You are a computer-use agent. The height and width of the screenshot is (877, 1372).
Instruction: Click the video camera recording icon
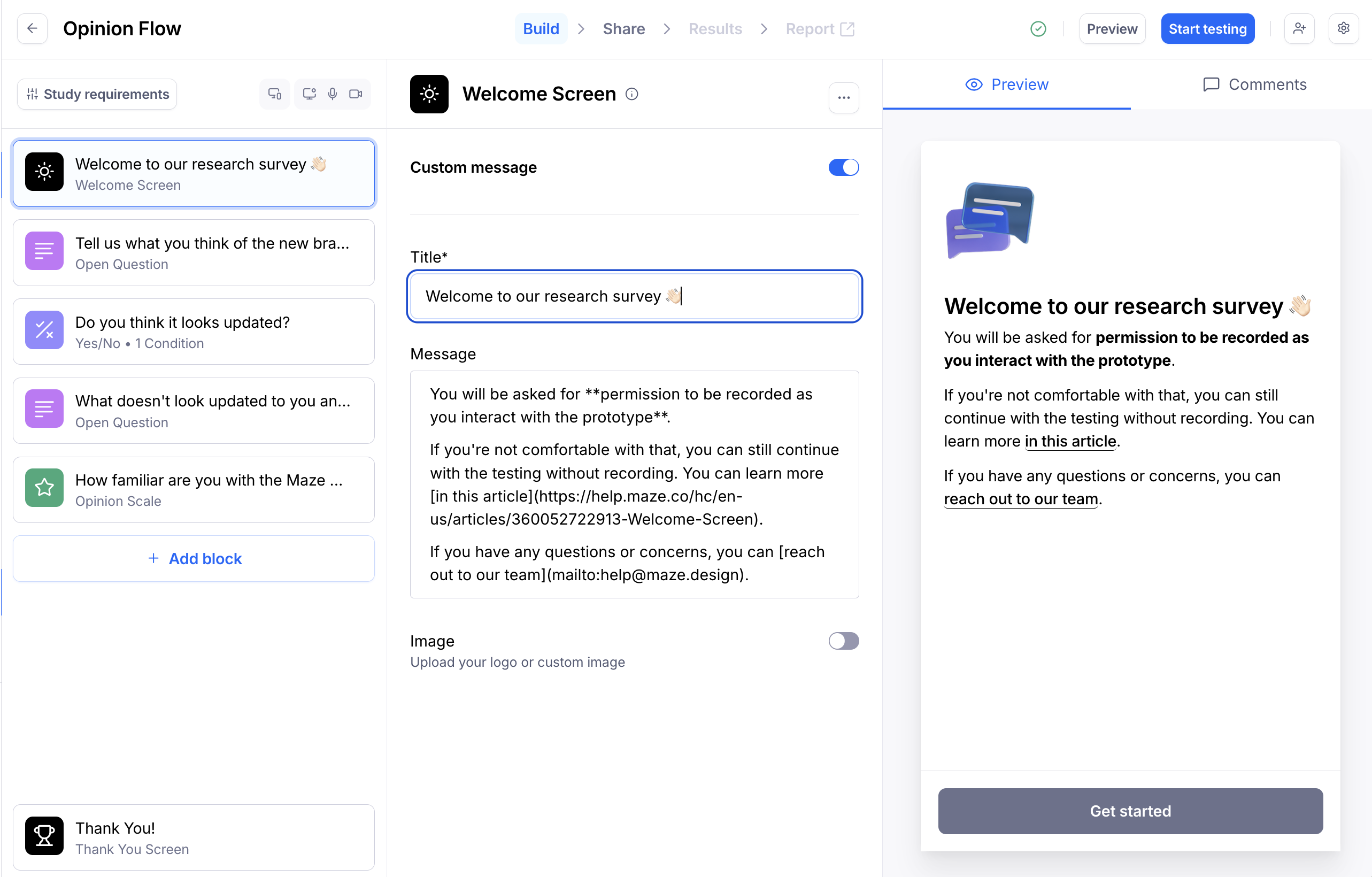(x=356, y=94)
